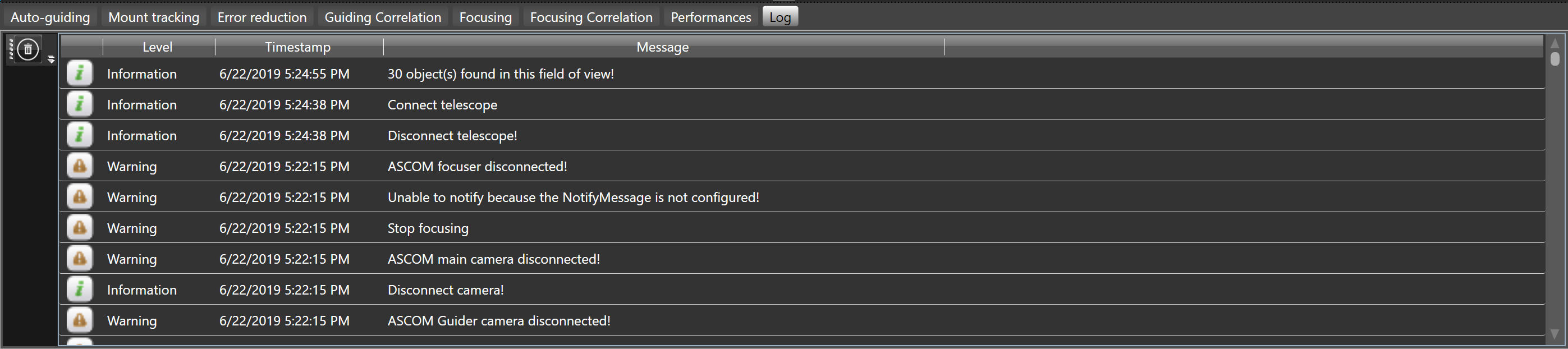1568x349 pixels.
Task: Open the Guiding Correlation tab
Action: 383,17
